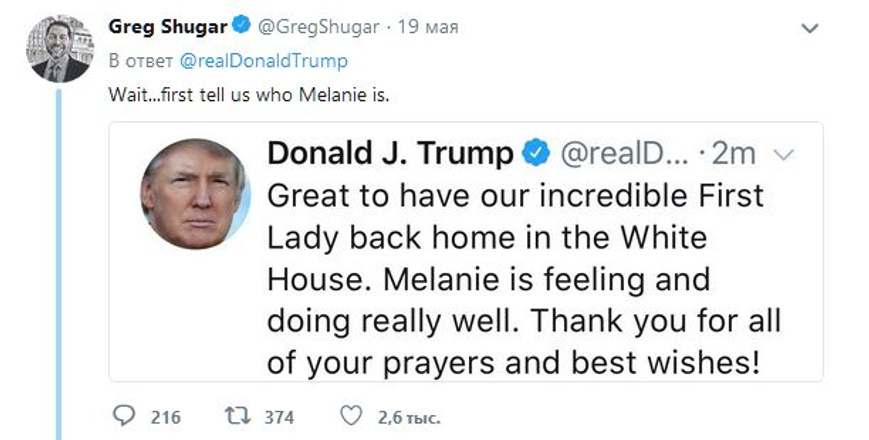Like the tweet with heart icon
This screenshot has width=869, height=440.
[350, 416]
